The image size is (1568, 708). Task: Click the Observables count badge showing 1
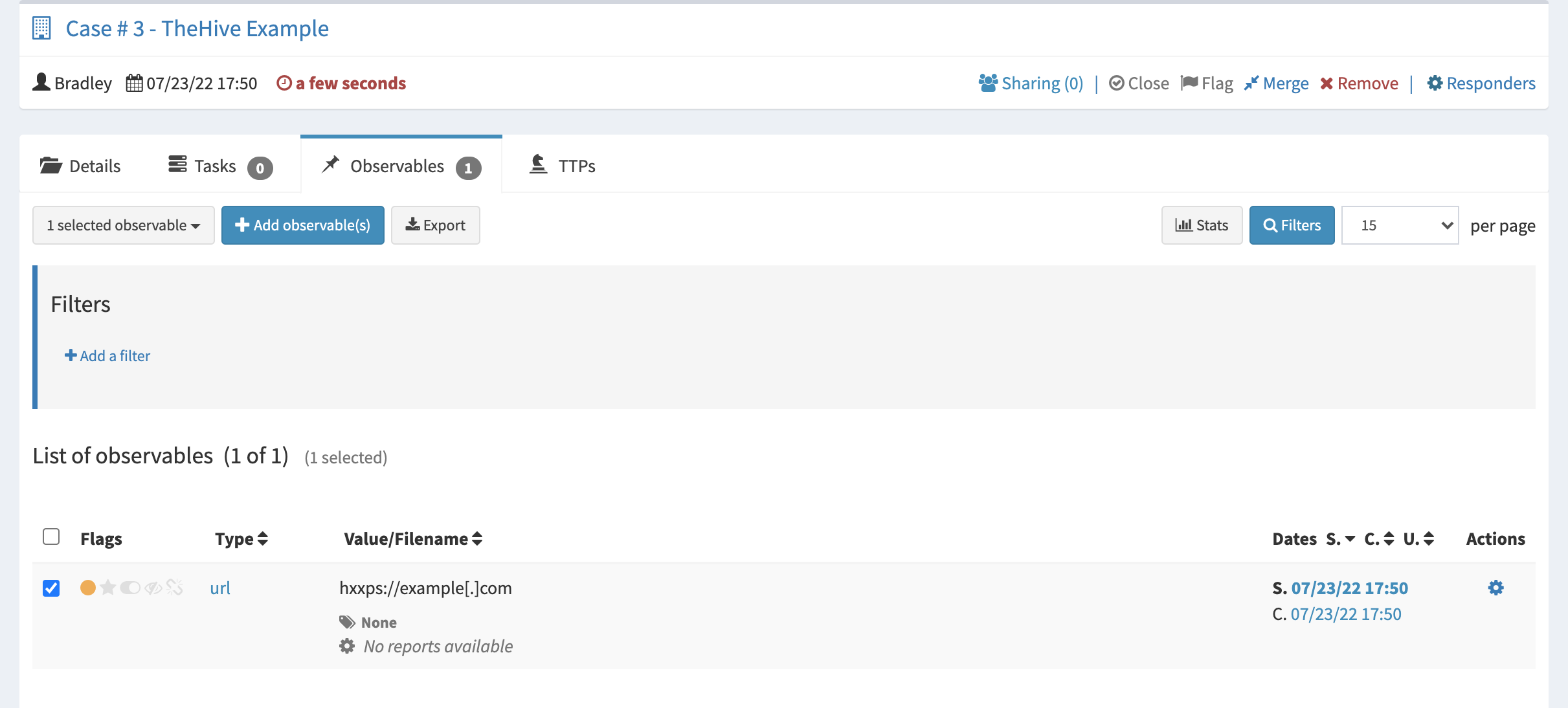[469, 168]
